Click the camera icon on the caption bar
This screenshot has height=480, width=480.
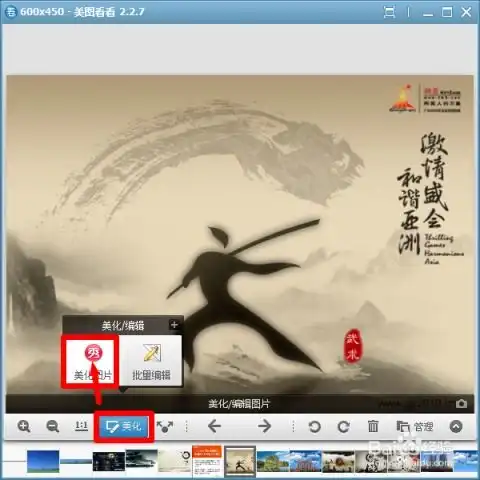point(461,404)
